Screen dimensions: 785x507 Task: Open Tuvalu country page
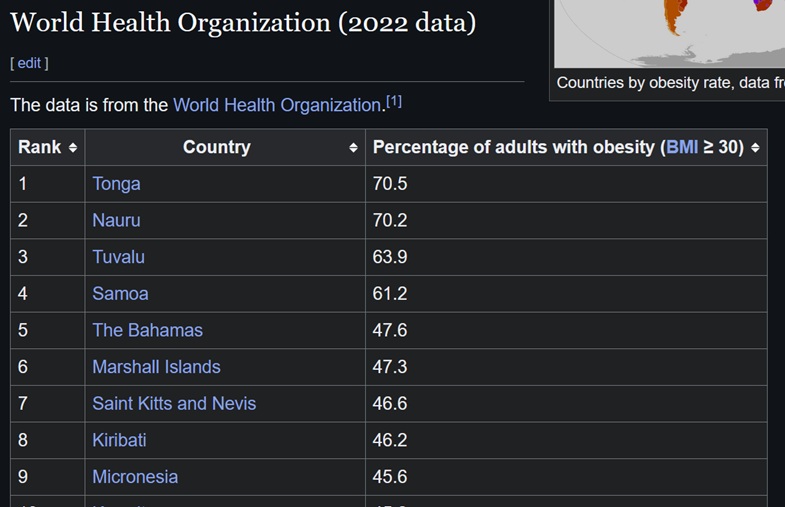pyautogui.click(x=119, y=257)
